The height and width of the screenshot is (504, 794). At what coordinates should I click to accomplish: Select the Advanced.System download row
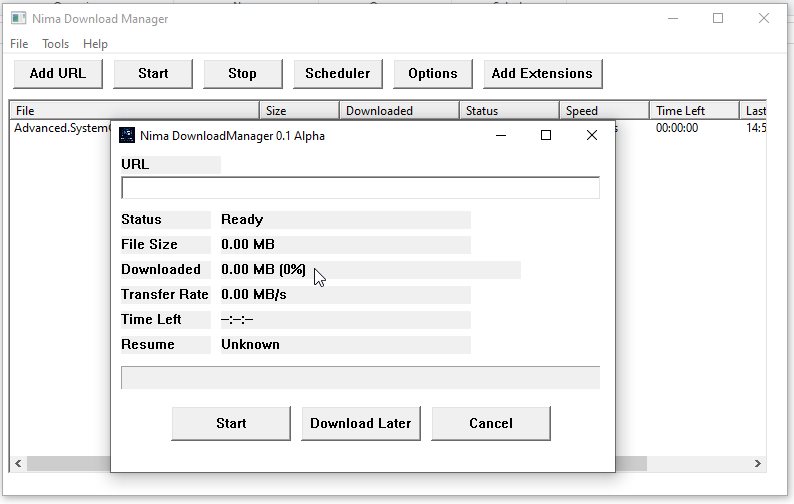[x=61, y=128]
